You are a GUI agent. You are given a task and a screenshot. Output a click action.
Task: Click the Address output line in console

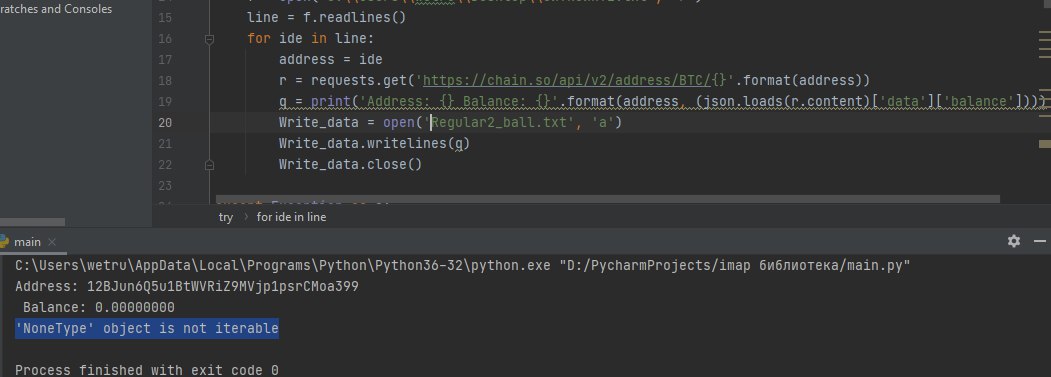click(x=186, y=287)
